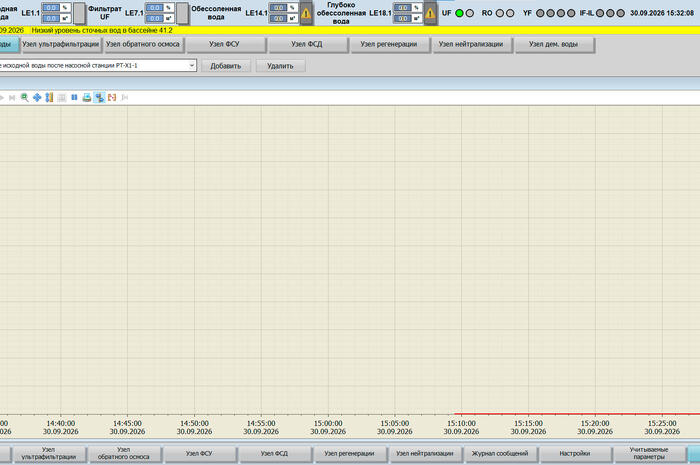The image size is (700, 465).
Task: Click the vertical axis scaling icon
Action: (49, 98)
